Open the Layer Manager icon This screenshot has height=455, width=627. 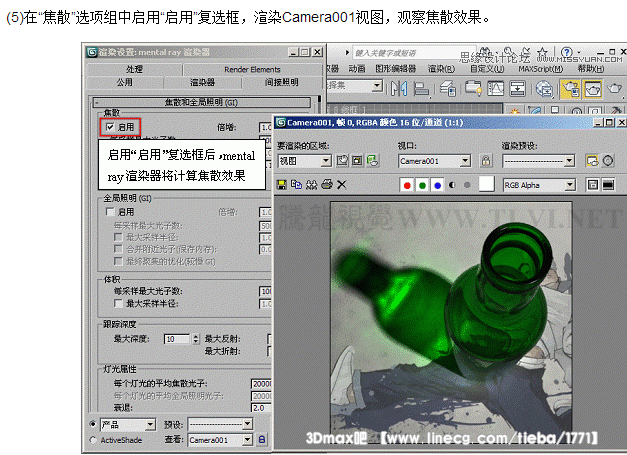point(448,88)
